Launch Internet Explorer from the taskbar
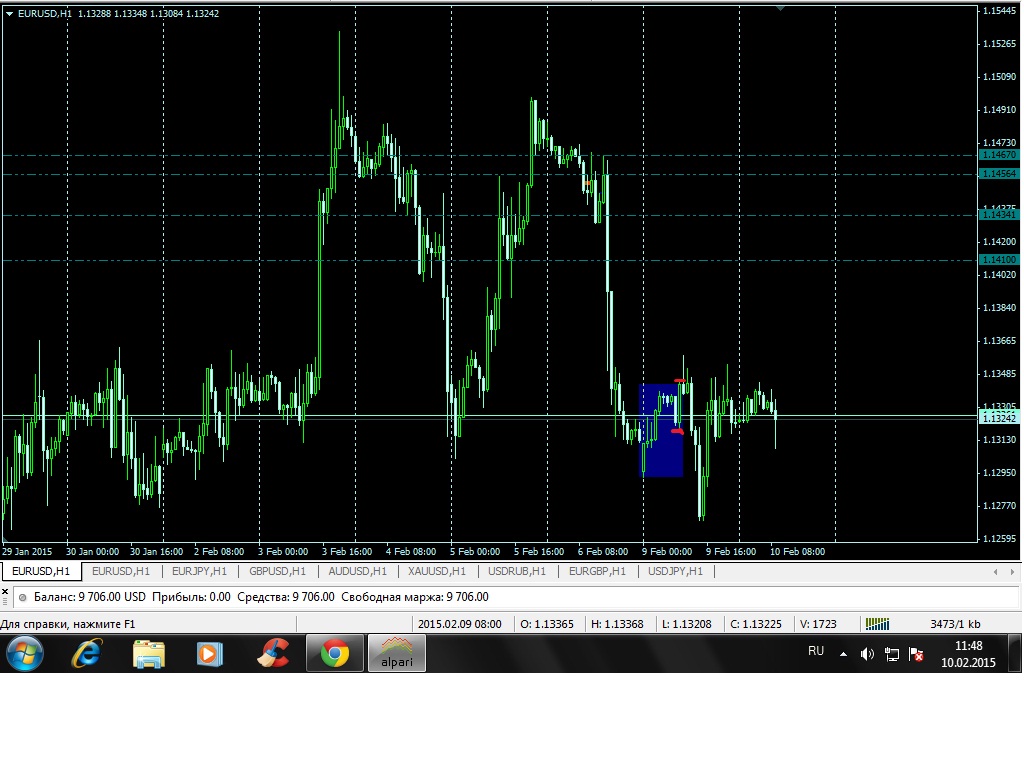 [87, 653]
